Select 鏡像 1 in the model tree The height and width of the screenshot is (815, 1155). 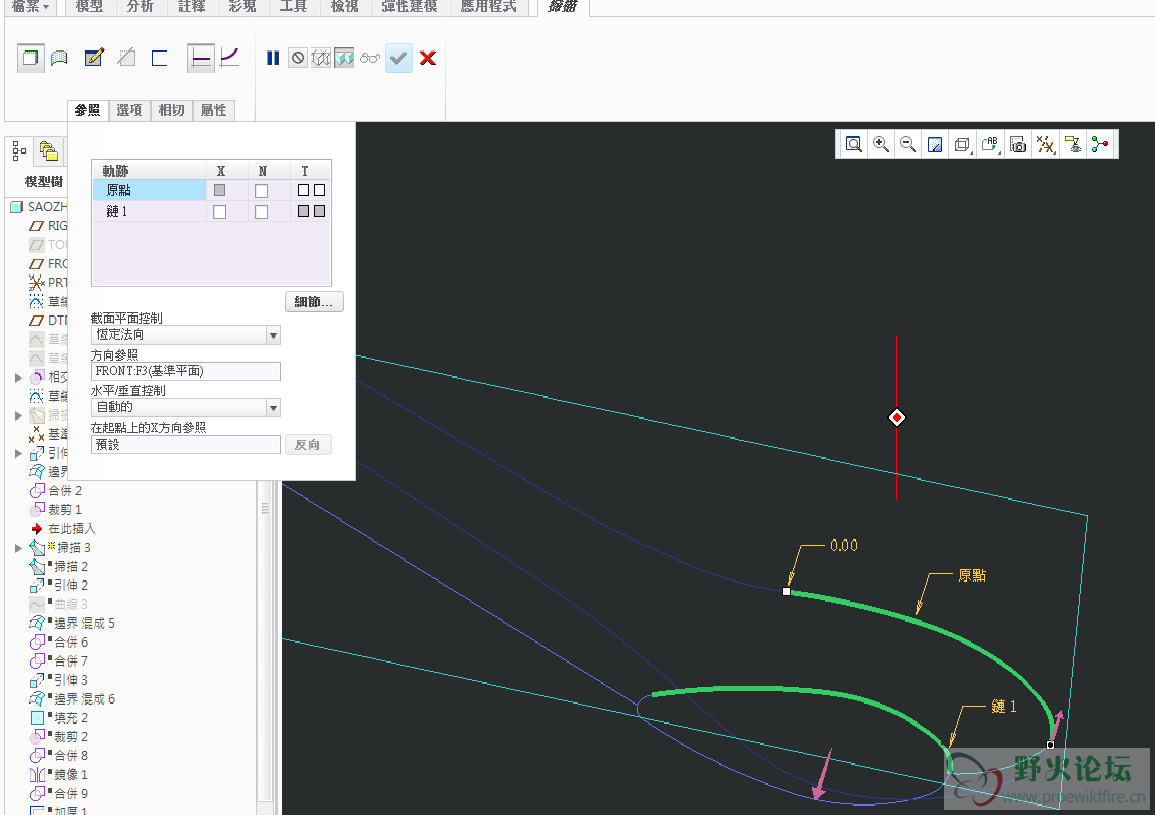tap(59, 775)
